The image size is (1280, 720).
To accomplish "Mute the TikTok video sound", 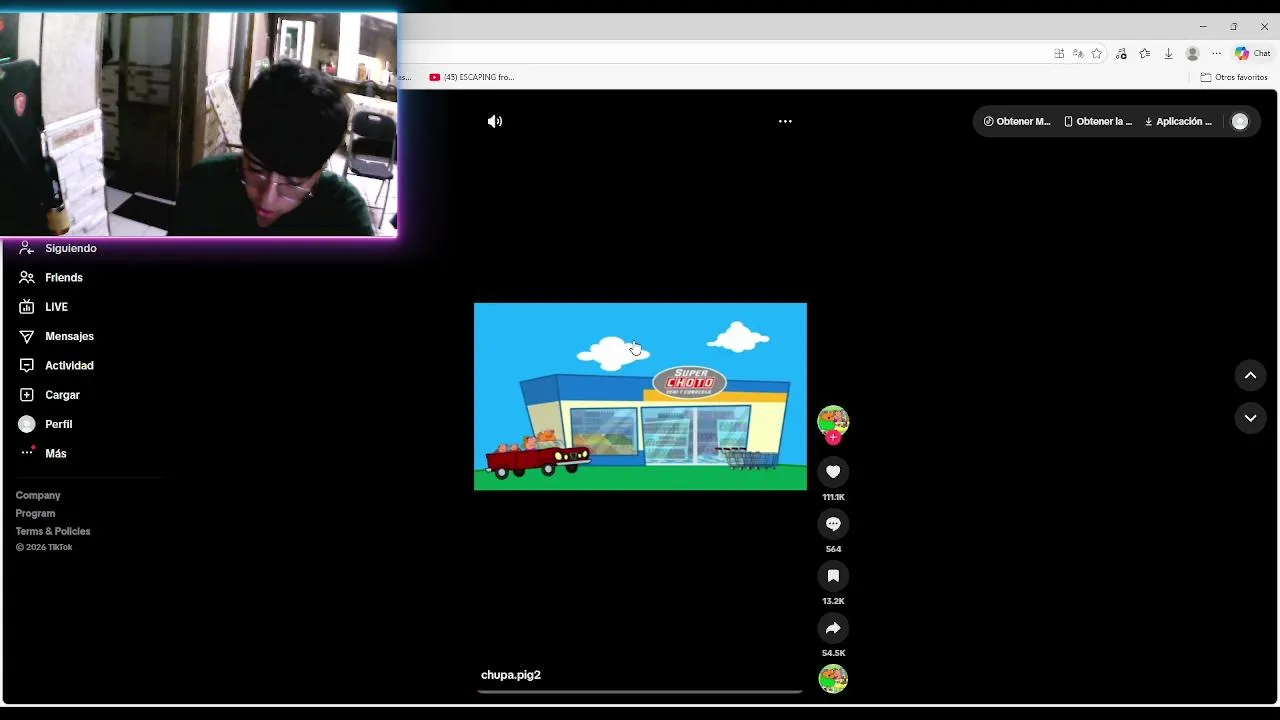I will pos(495,121).
